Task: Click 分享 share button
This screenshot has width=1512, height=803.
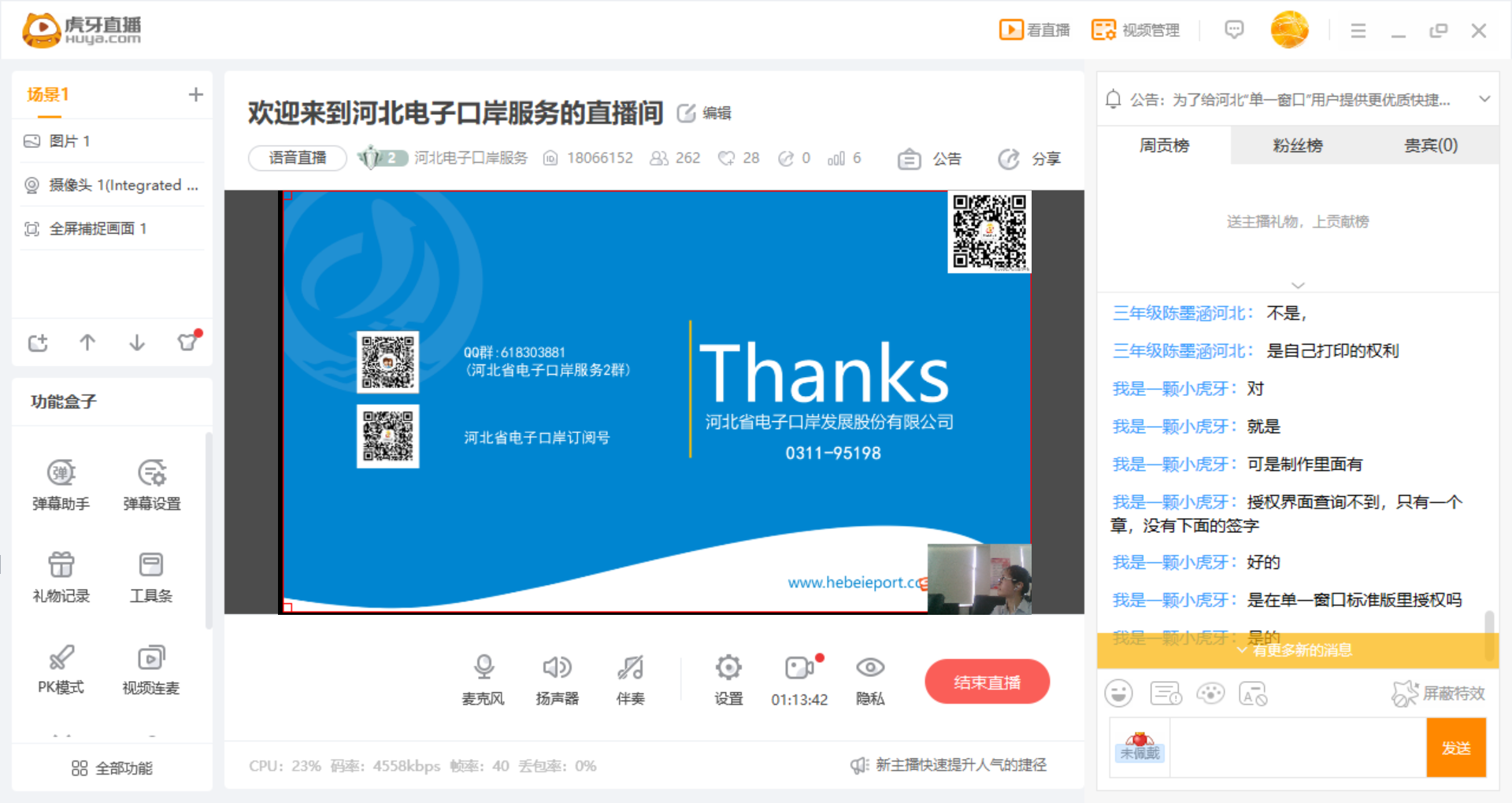Action: [1029, 159]
